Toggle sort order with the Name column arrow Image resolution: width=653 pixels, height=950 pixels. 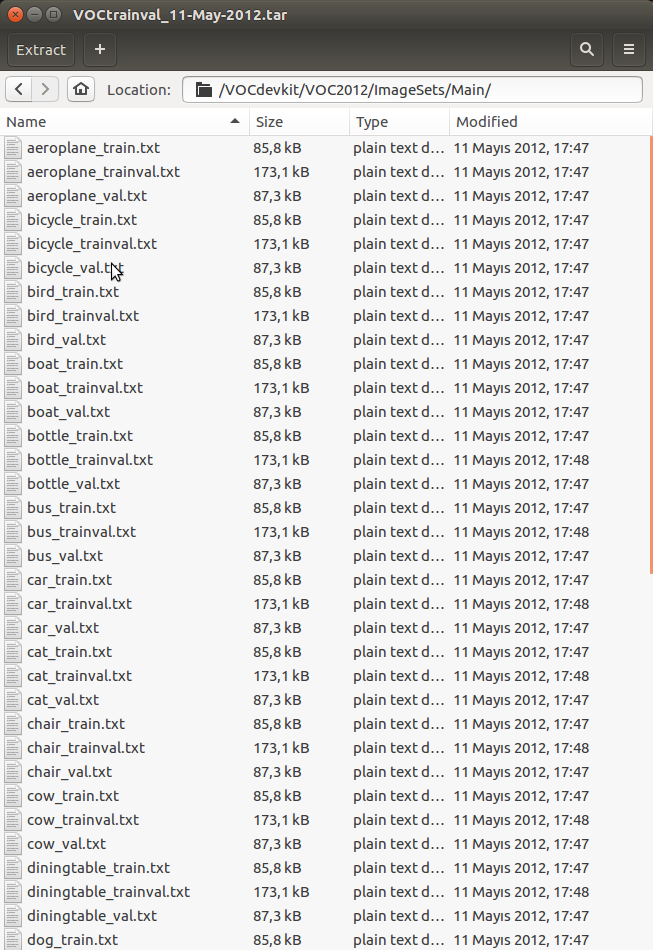point(235,121)
